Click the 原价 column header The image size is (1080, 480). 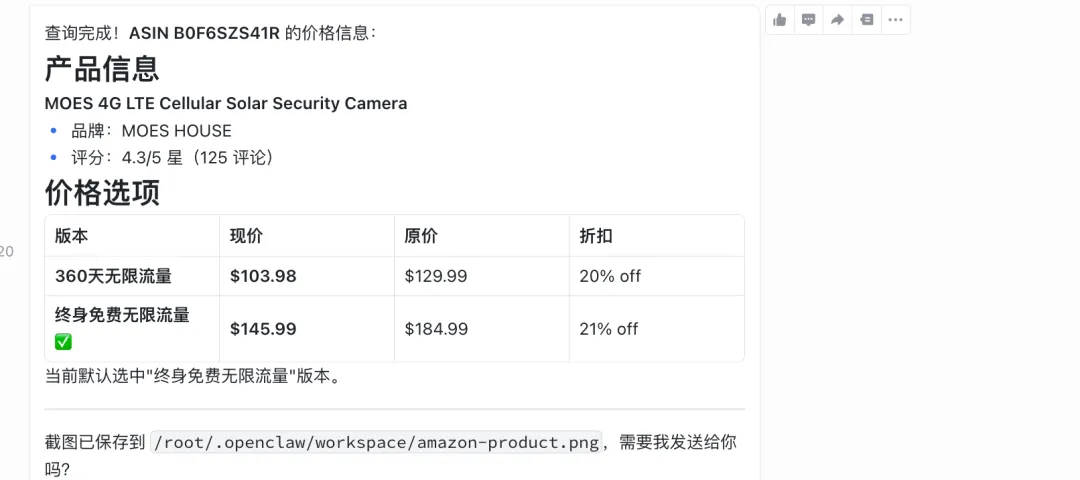(x=421, y=236)
